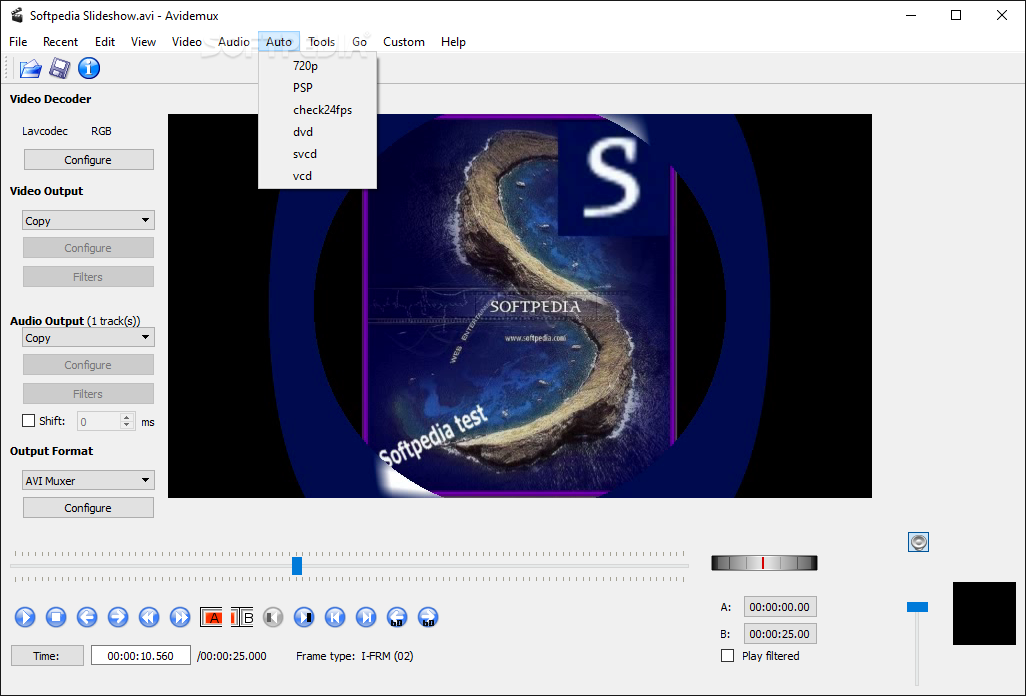Click the timeline position slider handle

[297, 566]
